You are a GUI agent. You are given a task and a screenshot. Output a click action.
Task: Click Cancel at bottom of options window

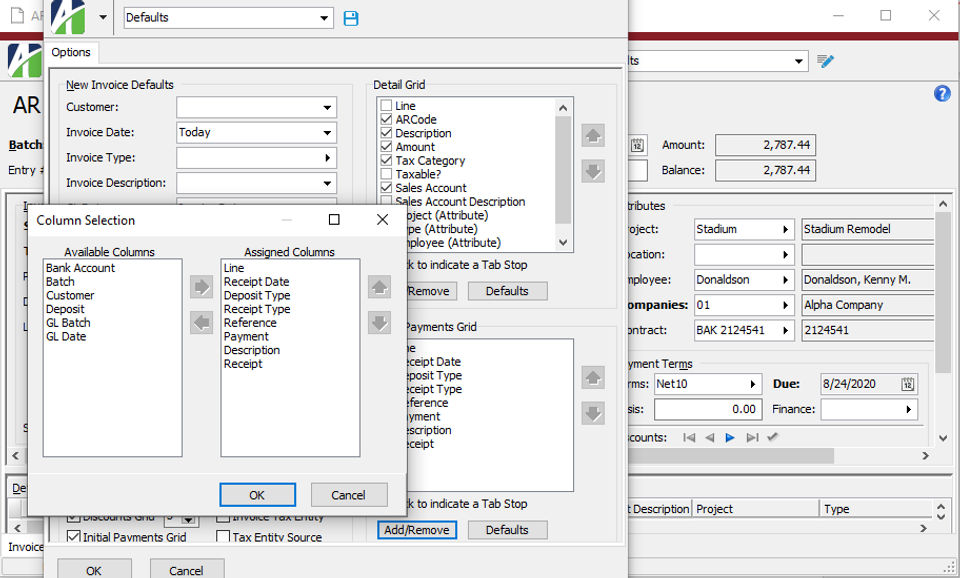coord(186,569)
